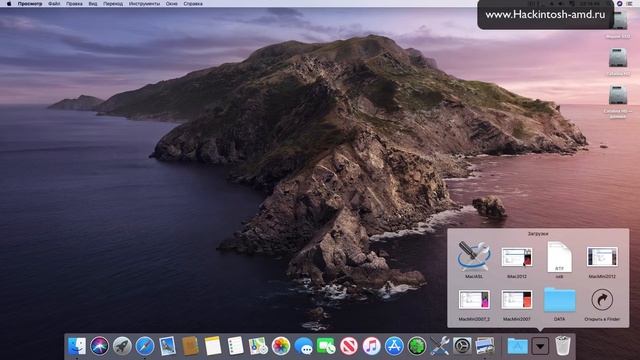Select the middle hard drive desktop icon
The height and width of the screenshot is (360, 640).
point(618,58)
